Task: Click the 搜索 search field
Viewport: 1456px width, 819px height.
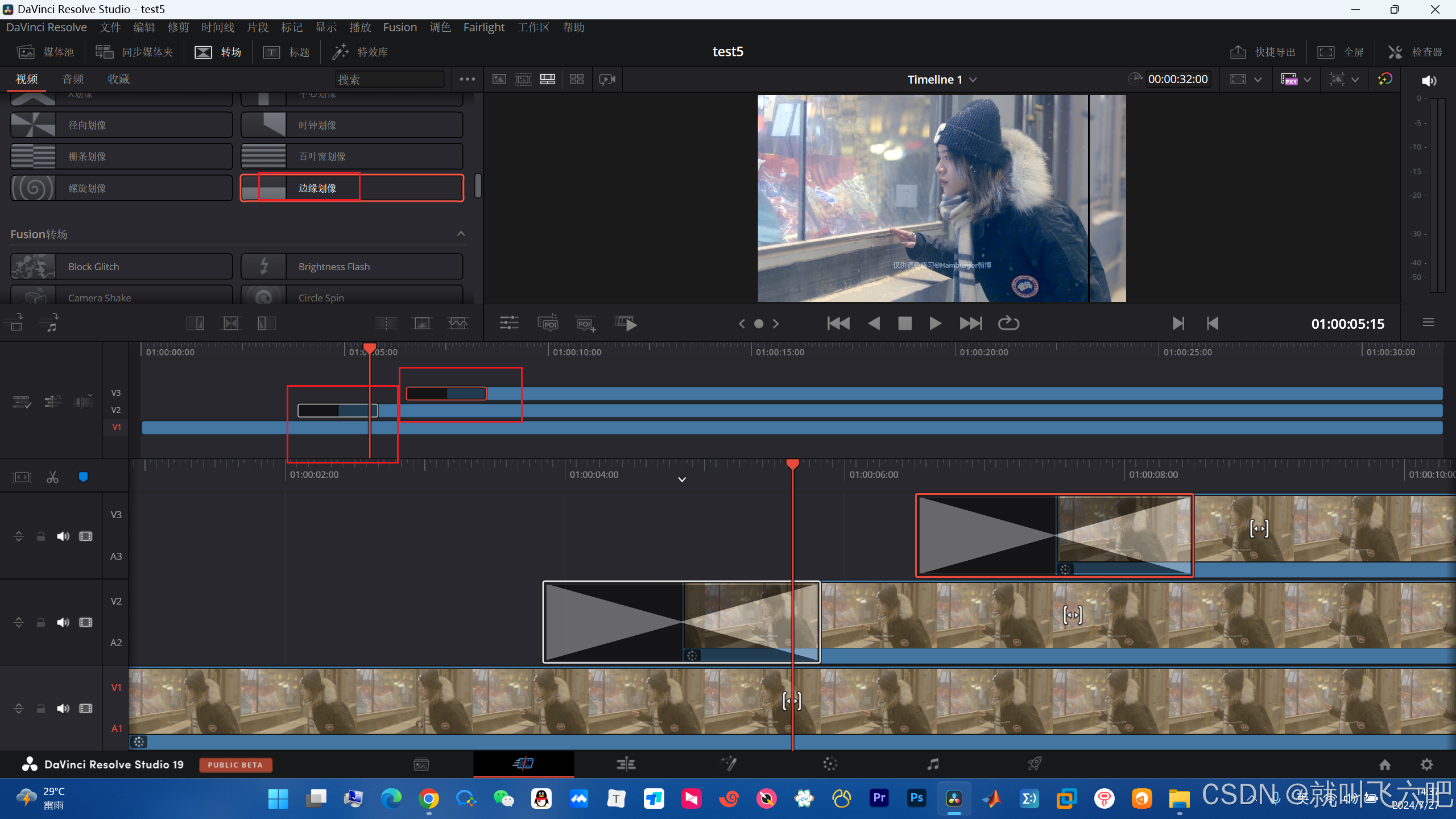Action: point(390,80)
